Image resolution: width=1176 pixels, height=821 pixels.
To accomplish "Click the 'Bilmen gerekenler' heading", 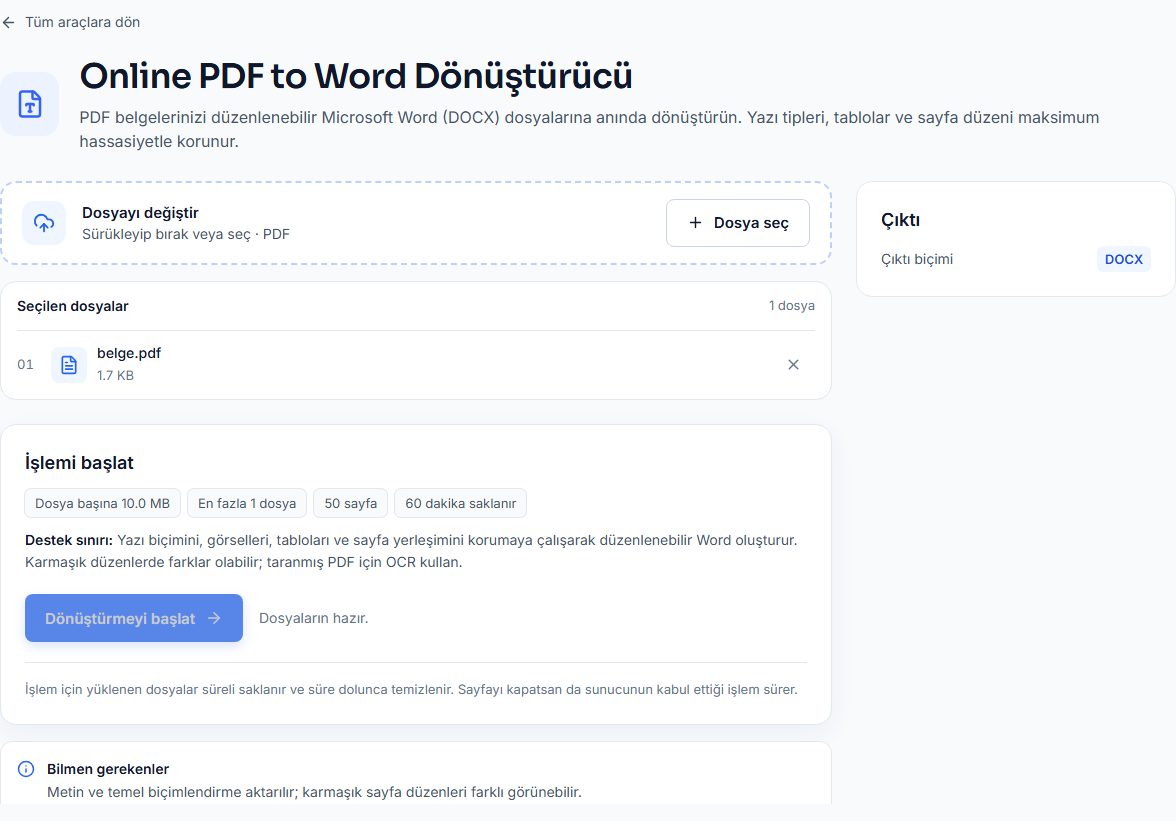I will pos(108,769).
